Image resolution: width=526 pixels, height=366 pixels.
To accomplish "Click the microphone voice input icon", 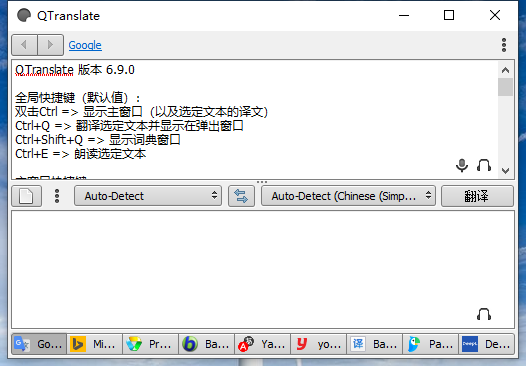I will [x=462, y=165].
